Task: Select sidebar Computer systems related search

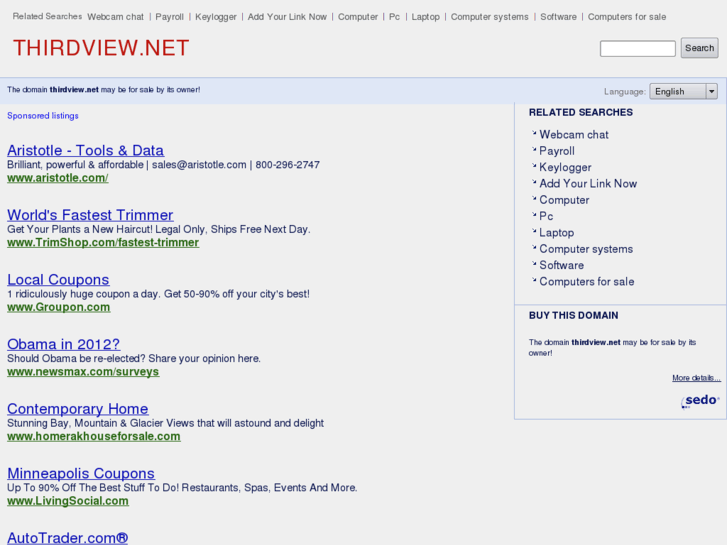Action: click(x=586, y=249)
